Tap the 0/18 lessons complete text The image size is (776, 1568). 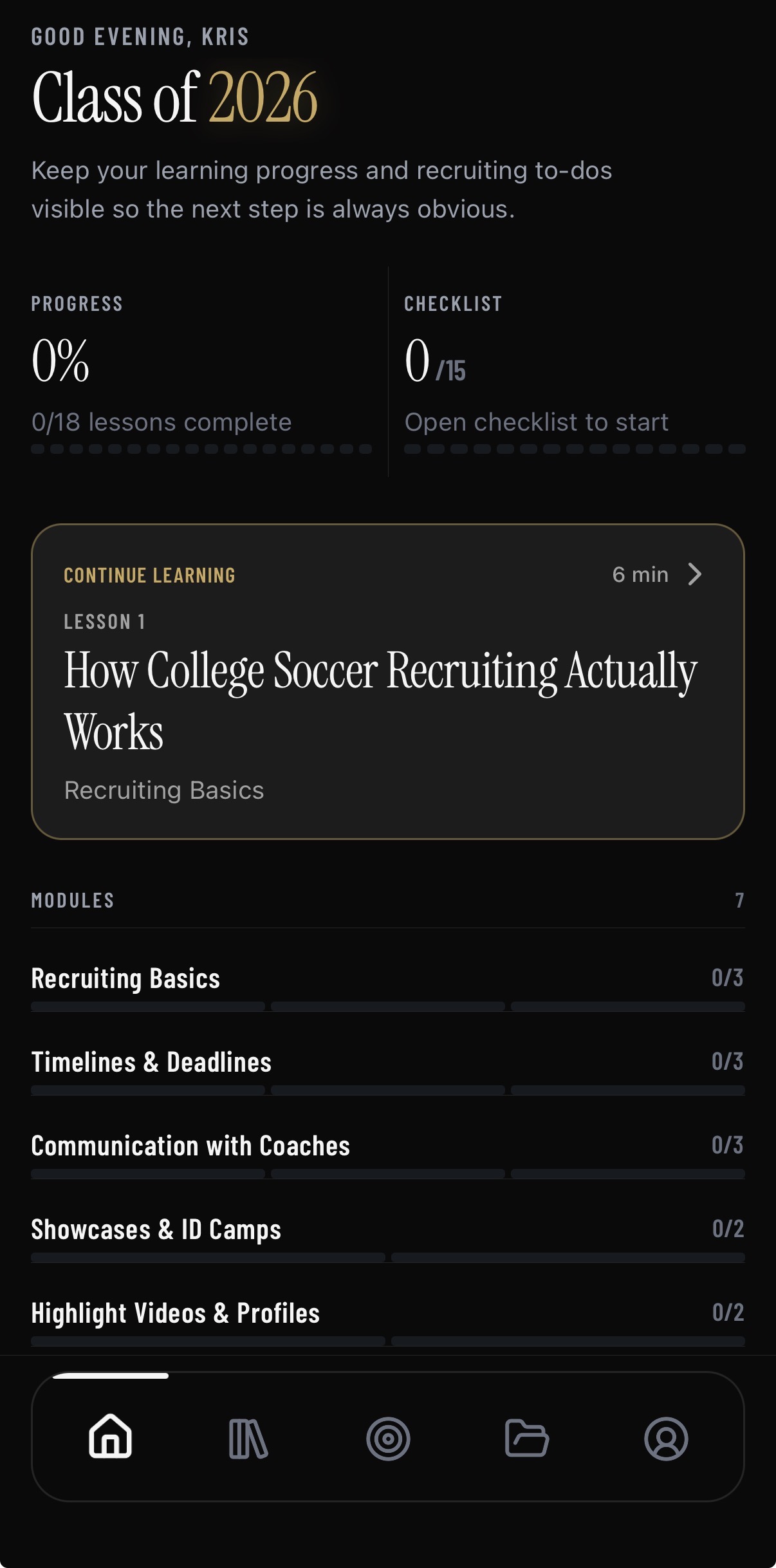pyautogui.click(x=162, y=422)
